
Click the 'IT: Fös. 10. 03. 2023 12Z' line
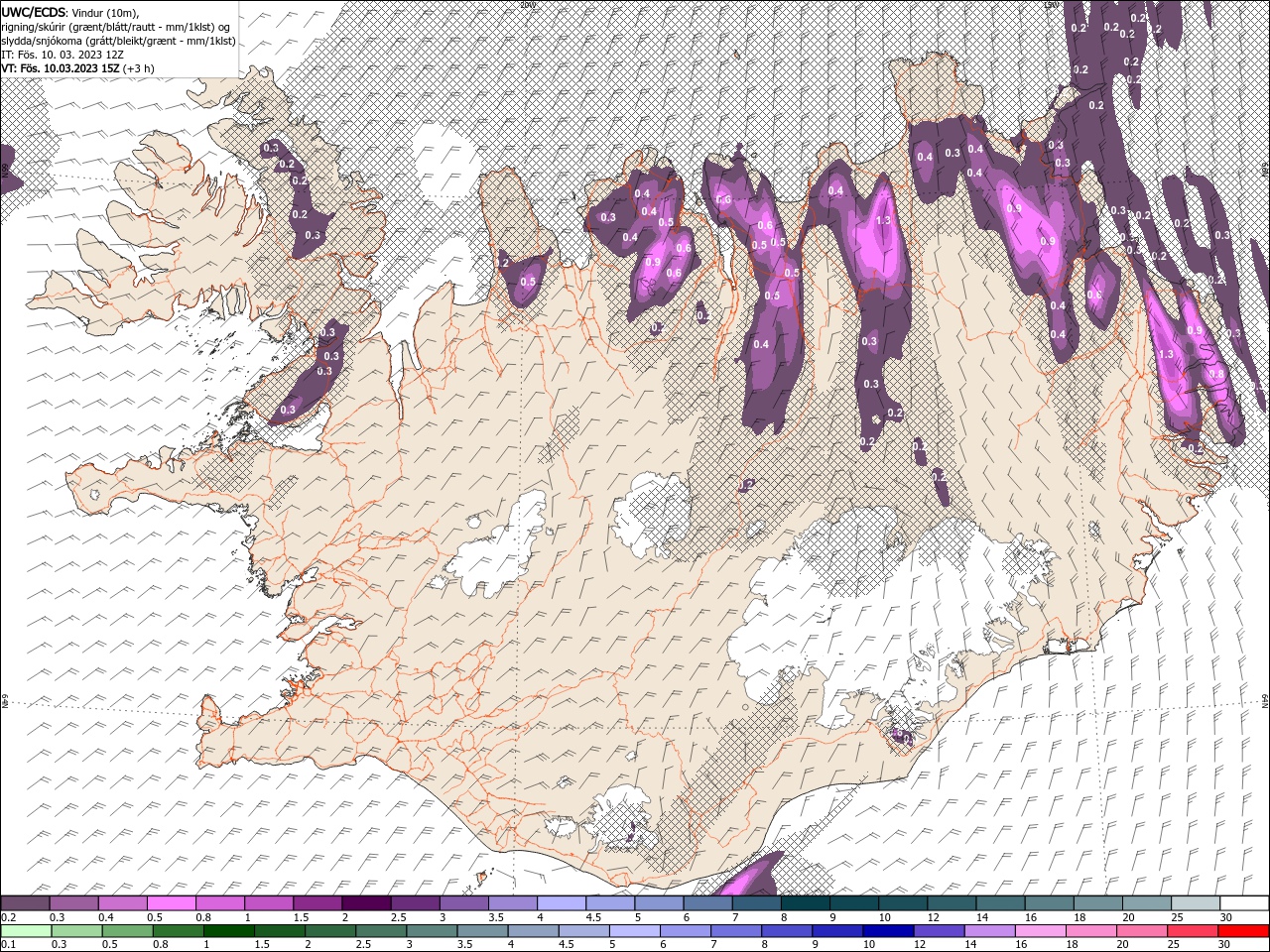63,55
